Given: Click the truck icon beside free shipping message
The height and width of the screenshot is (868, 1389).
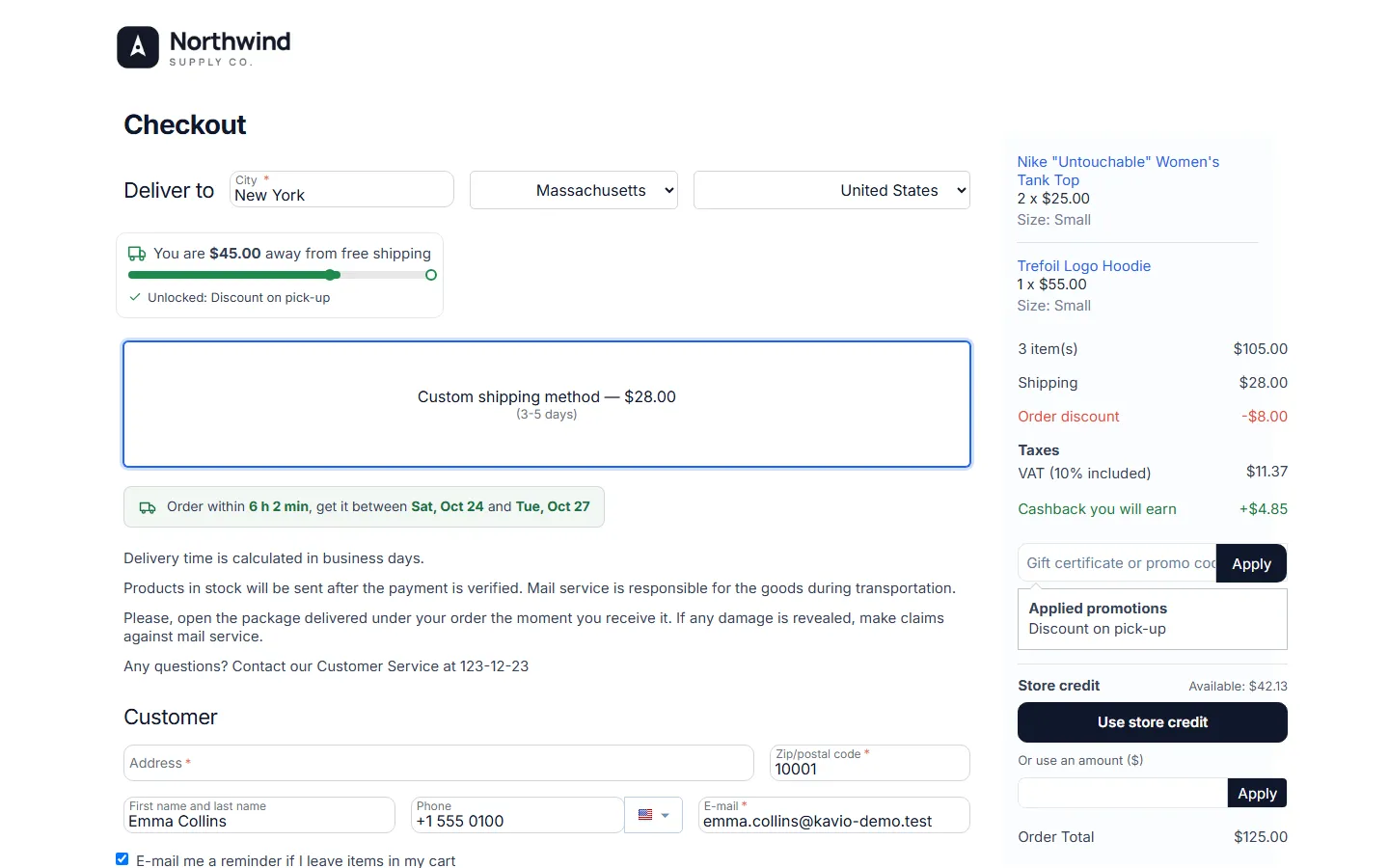Looking at the screenshot, I should tap(137, 254).
